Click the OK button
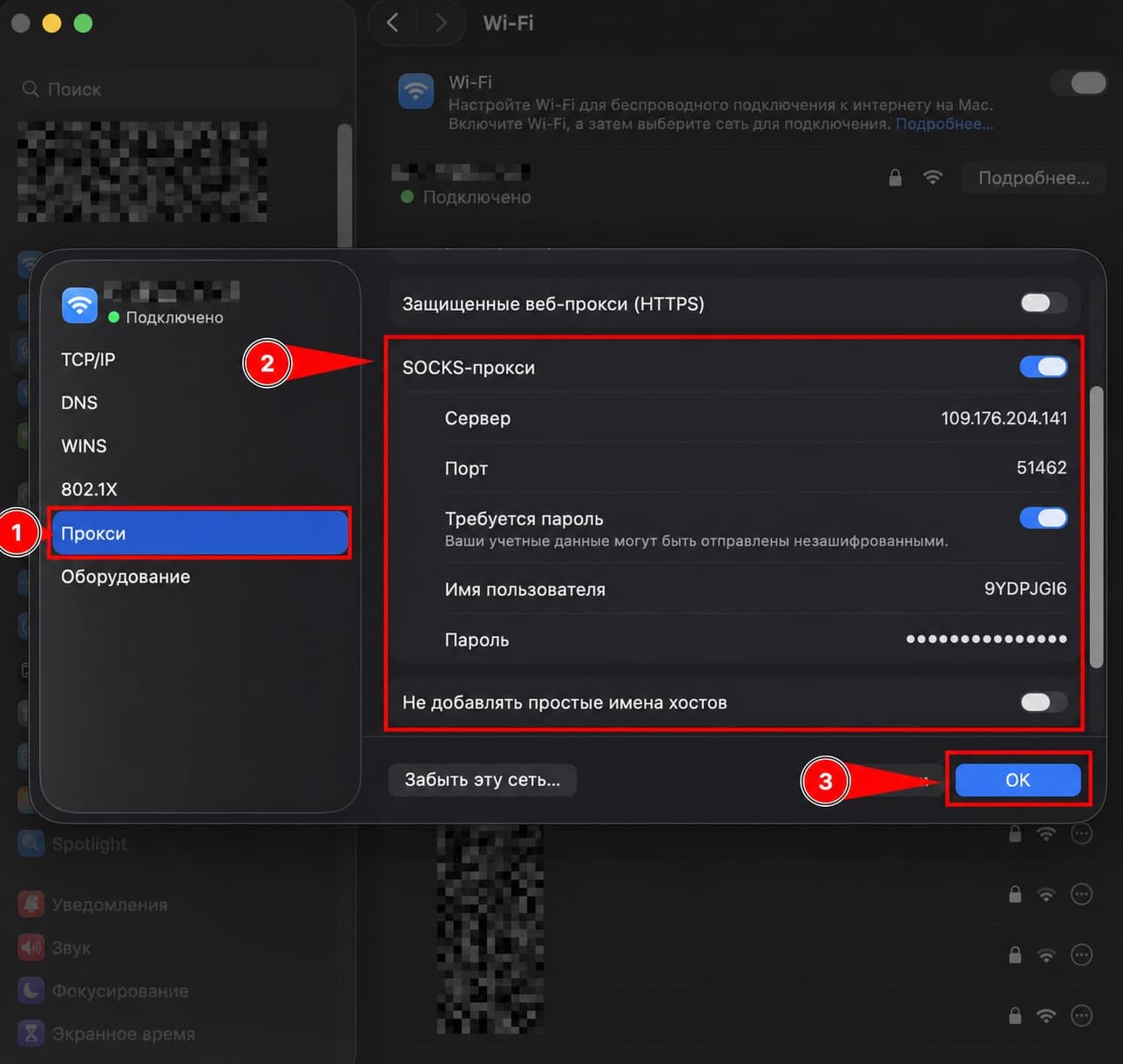 coord(1018,780)
